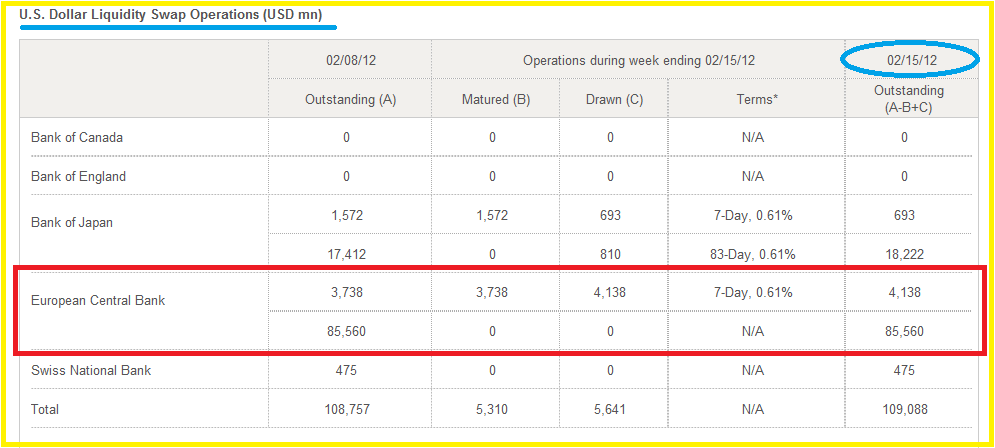995x448 pixels.
Task: Click the "108,757" total outstanding value
Action: (346, 409)
